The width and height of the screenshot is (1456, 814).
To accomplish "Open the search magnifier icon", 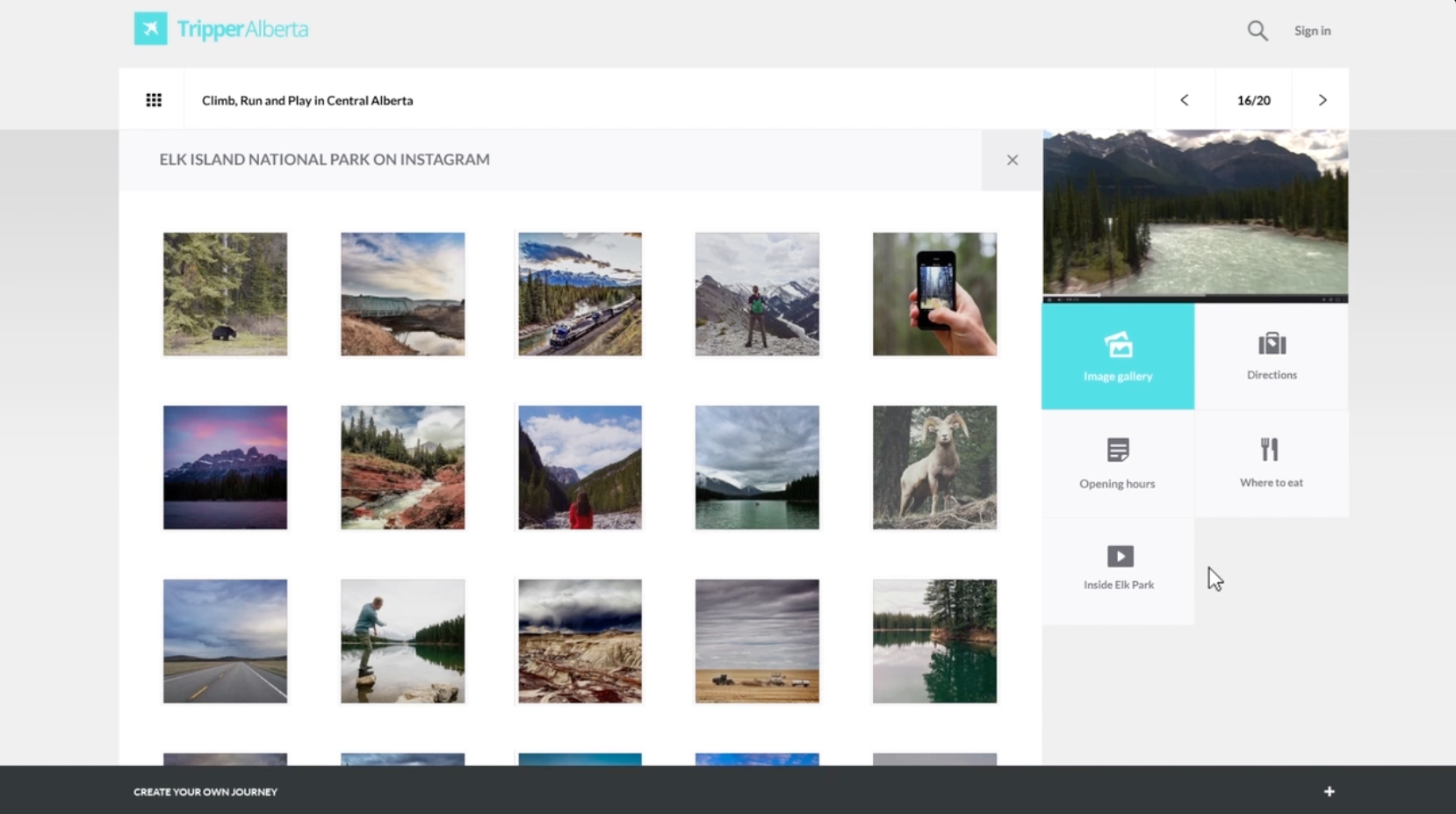I will pos(1258,31).
